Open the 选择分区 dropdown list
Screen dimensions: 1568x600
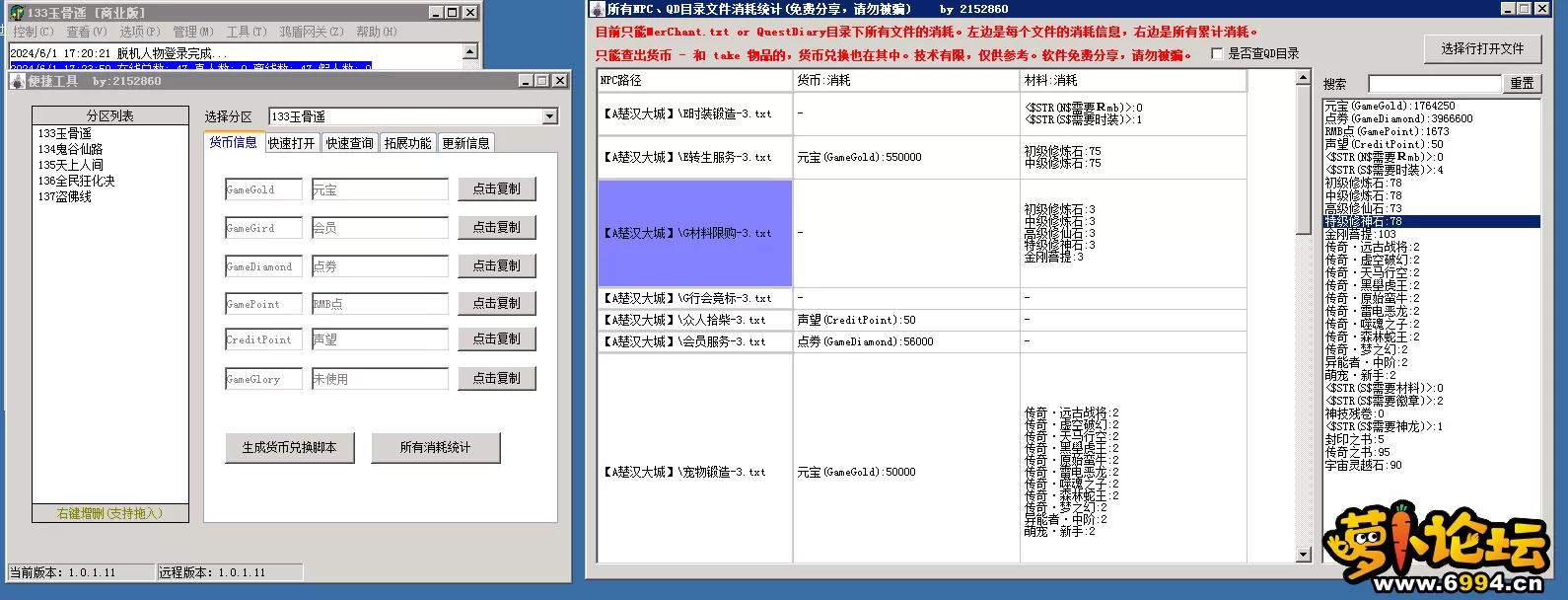[550, 116]
